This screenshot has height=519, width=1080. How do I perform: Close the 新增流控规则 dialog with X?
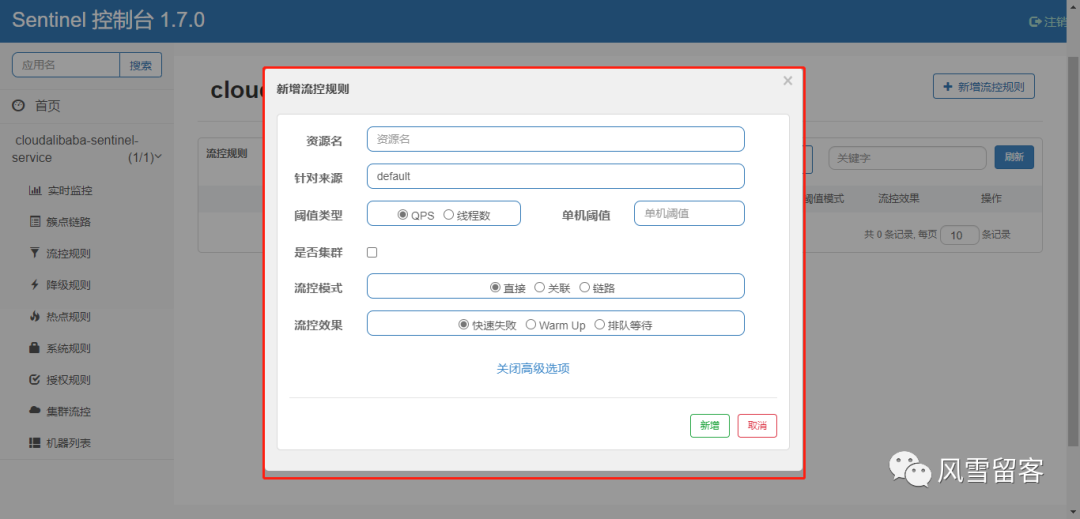(x=788, y=81)
